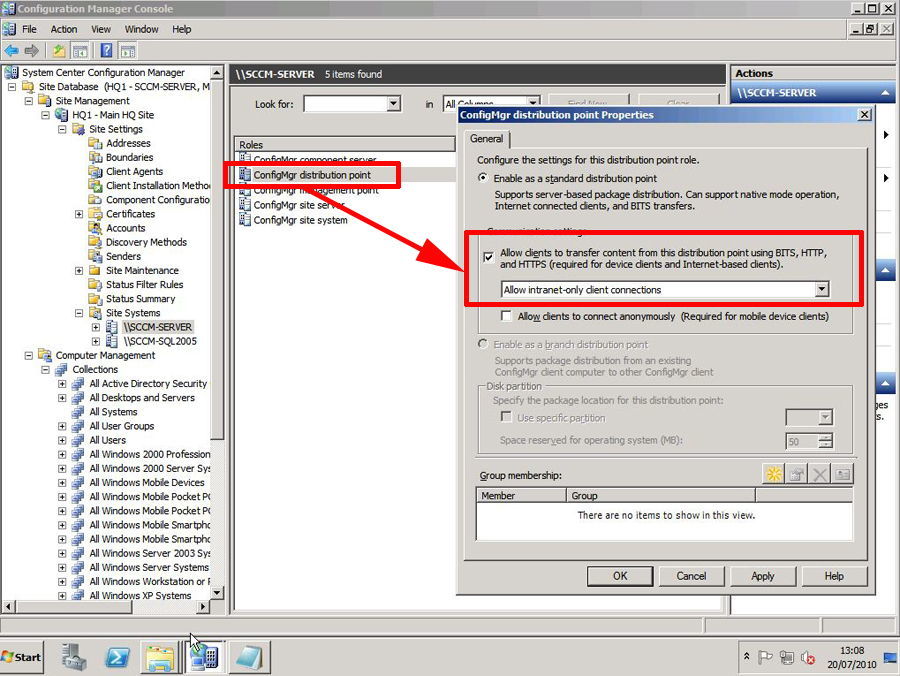This screenshot has width=900, height=676.
Task: Click the clock in the taskbar
Action: (x=852, y=658)
